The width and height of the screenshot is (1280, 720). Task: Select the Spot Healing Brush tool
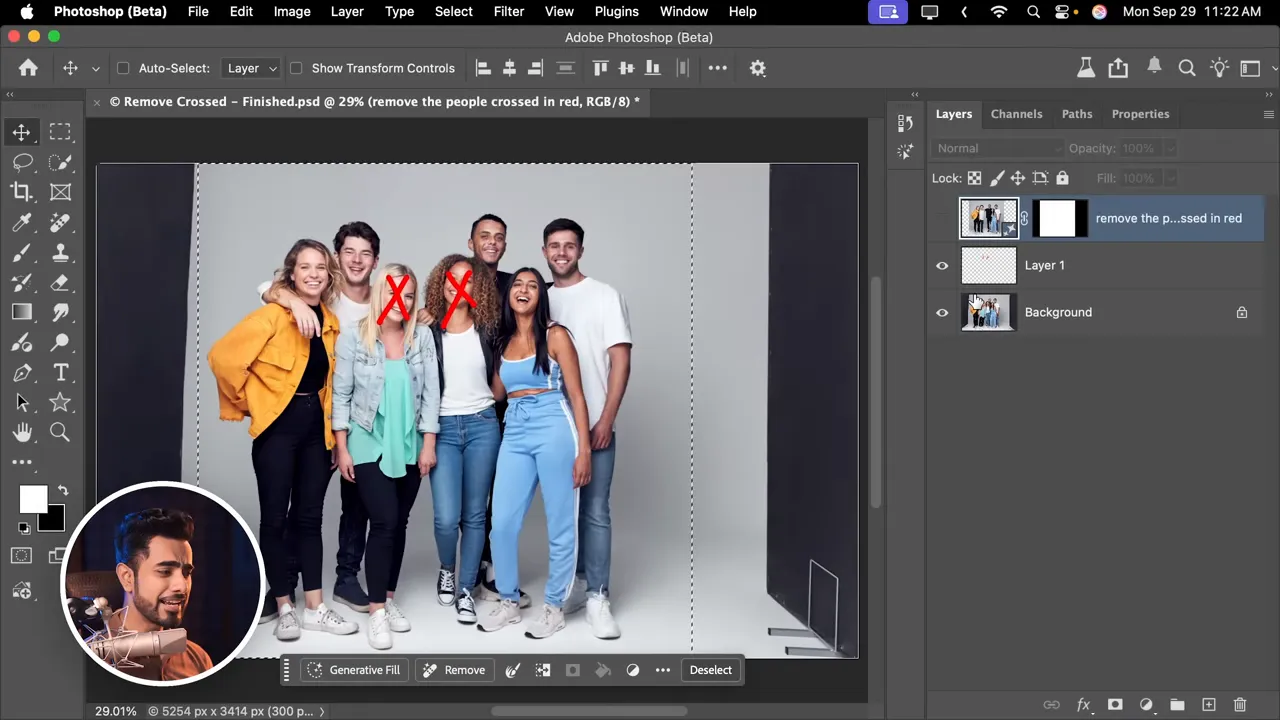[x=60, y=222]
